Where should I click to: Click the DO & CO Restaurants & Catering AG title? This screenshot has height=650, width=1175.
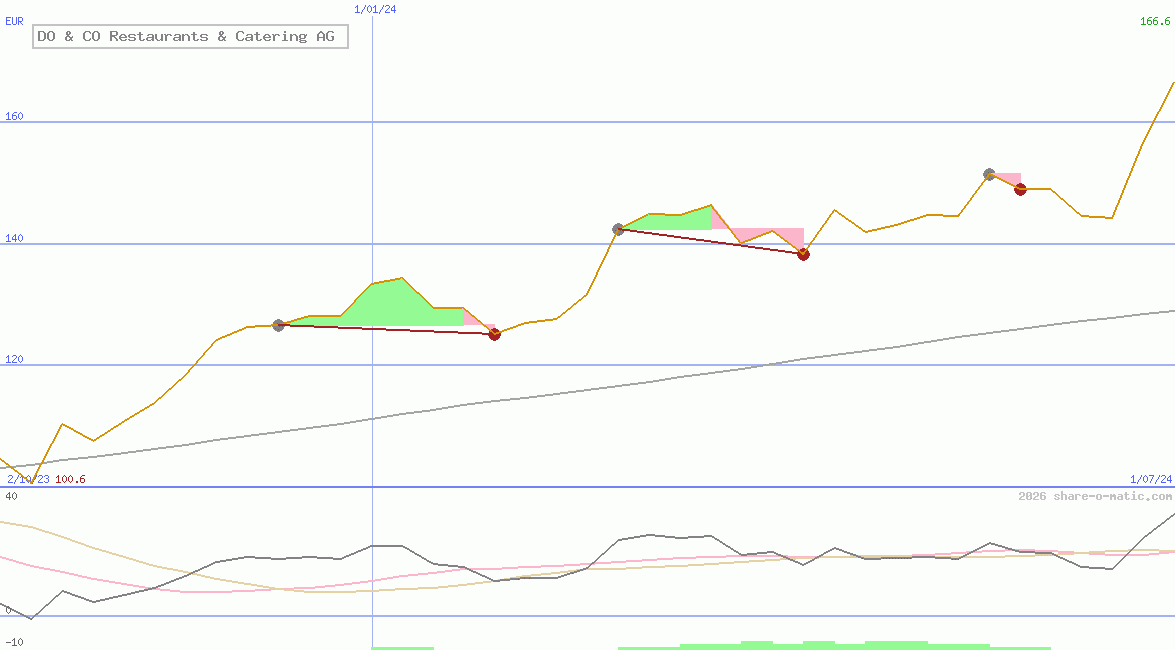click(190, 36)
